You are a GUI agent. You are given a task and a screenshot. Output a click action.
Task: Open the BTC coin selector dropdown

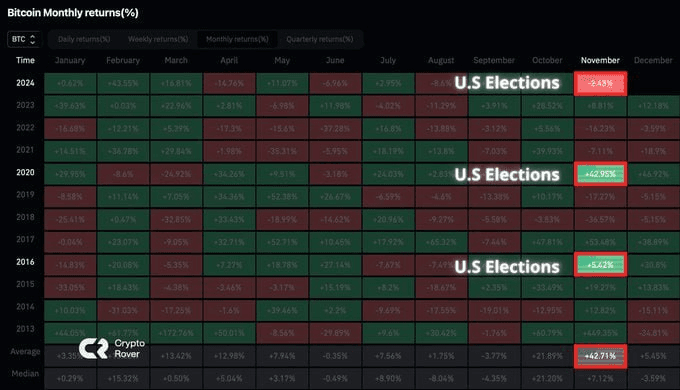pyautogui.click(x=24, y=39)
